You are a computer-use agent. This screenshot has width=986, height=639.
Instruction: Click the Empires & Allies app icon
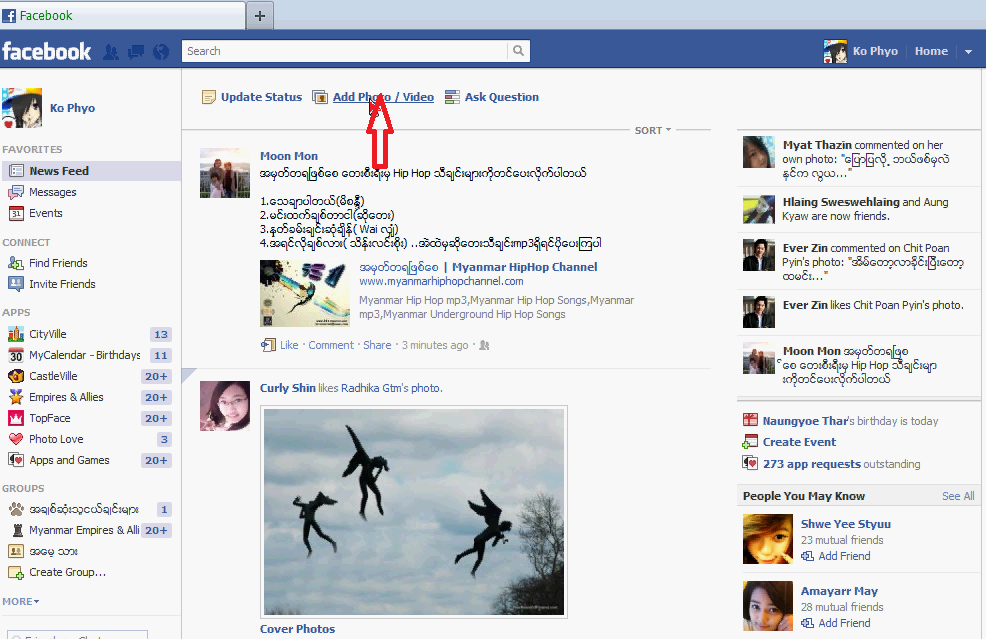pyautogui.click(x=16, y=397)
